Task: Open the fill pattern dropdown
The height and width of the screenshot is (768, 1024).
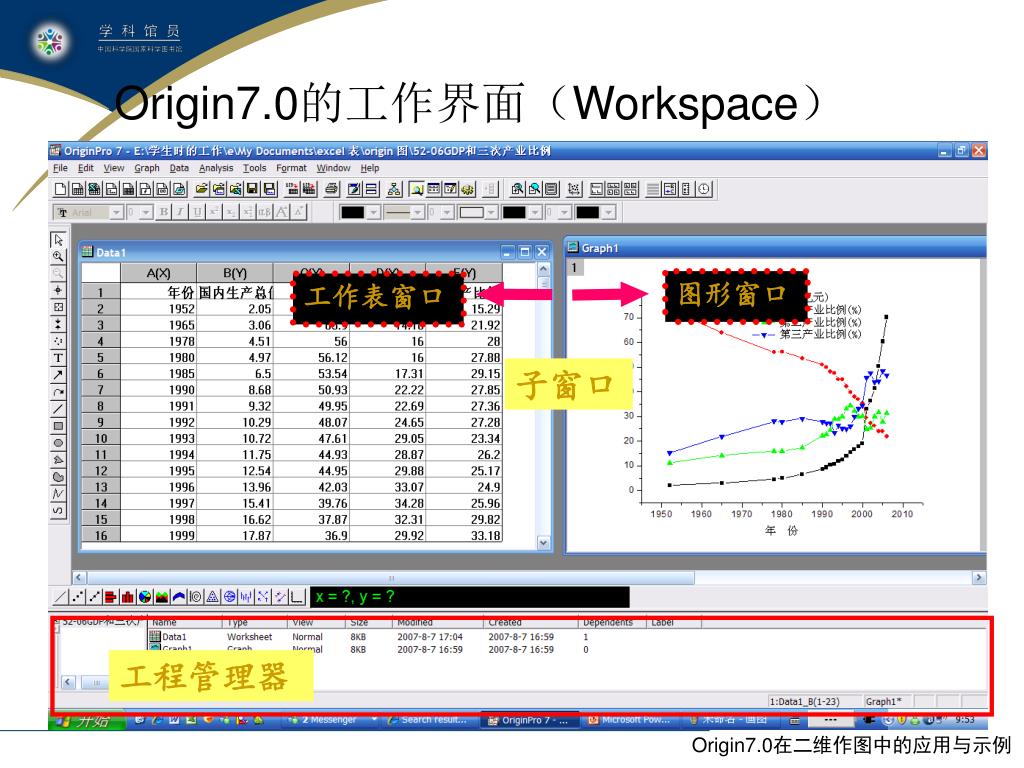Action: pyautogui.click(x=490, y=212)
